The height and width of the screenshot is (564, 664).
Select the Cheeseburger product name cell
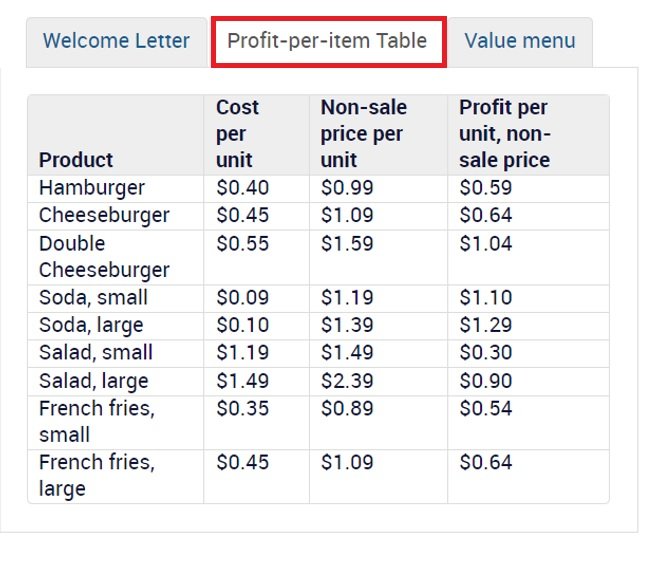104,215
